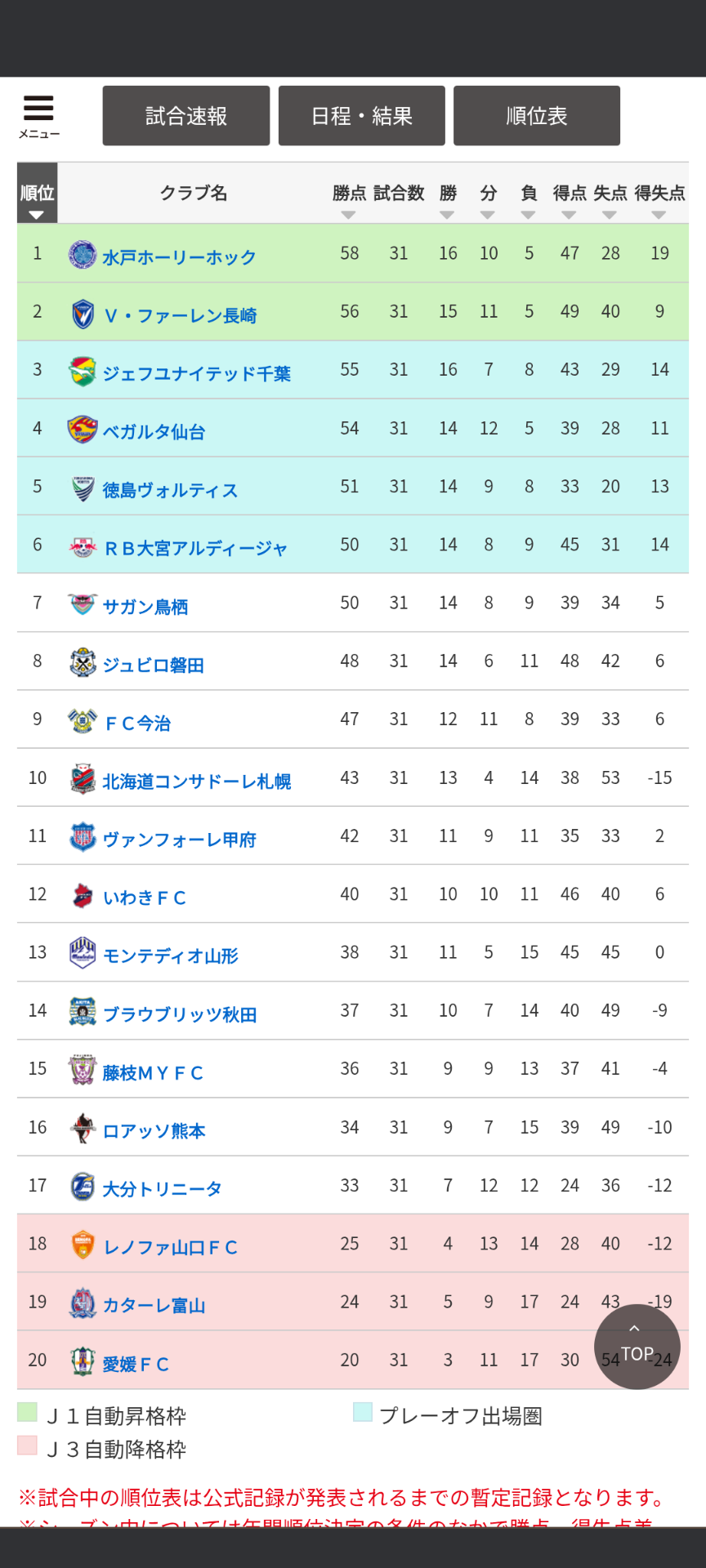Image resolution: width=706 pixels, height=1568 pixels.
Task: Open the サガン鳥栖 team link
Action: (145, 607)
